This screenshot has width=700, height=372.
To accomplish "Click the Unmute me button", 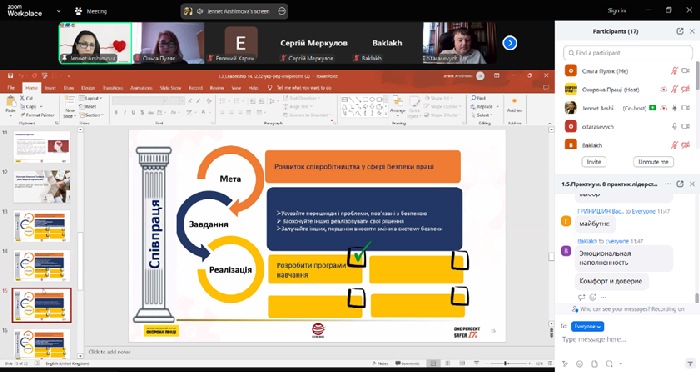I will pos(653,162).
